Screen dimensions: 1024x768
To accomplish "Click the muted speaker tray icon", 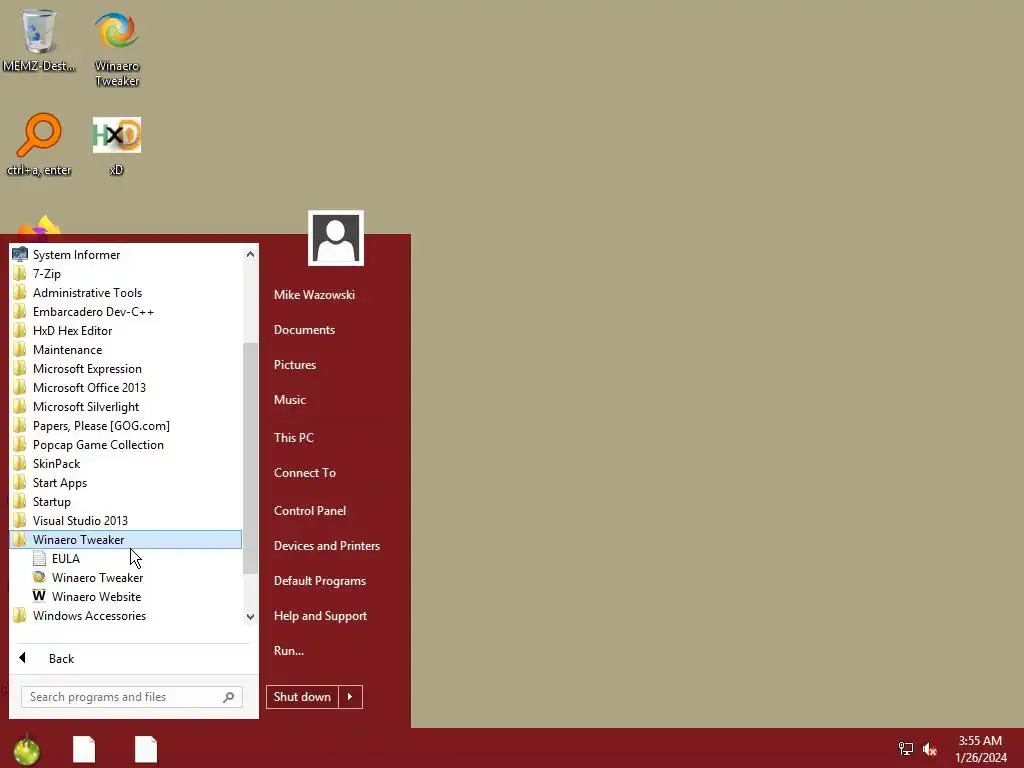I will pyautogui.click(x=929, y=749).
